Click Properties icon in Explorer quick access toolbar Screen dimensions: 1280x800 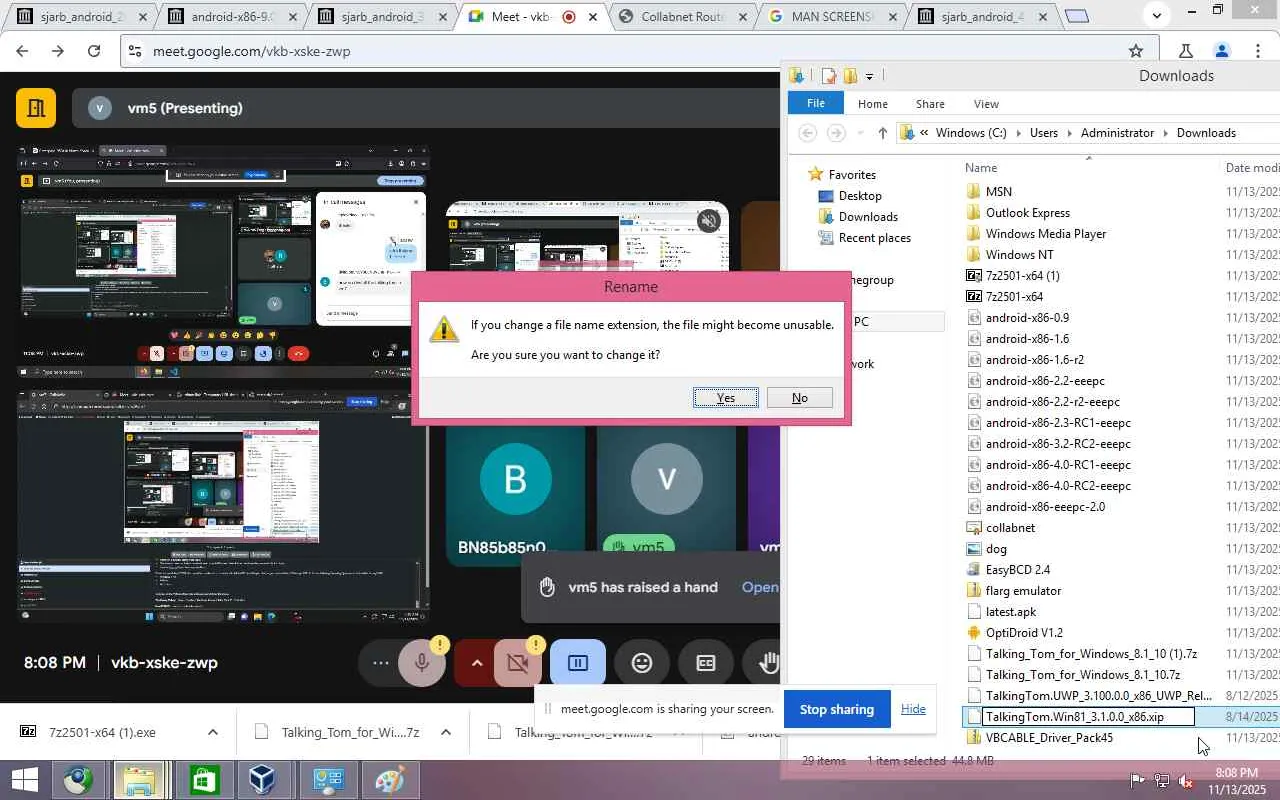pyautogui.click(x=829, y=76)
